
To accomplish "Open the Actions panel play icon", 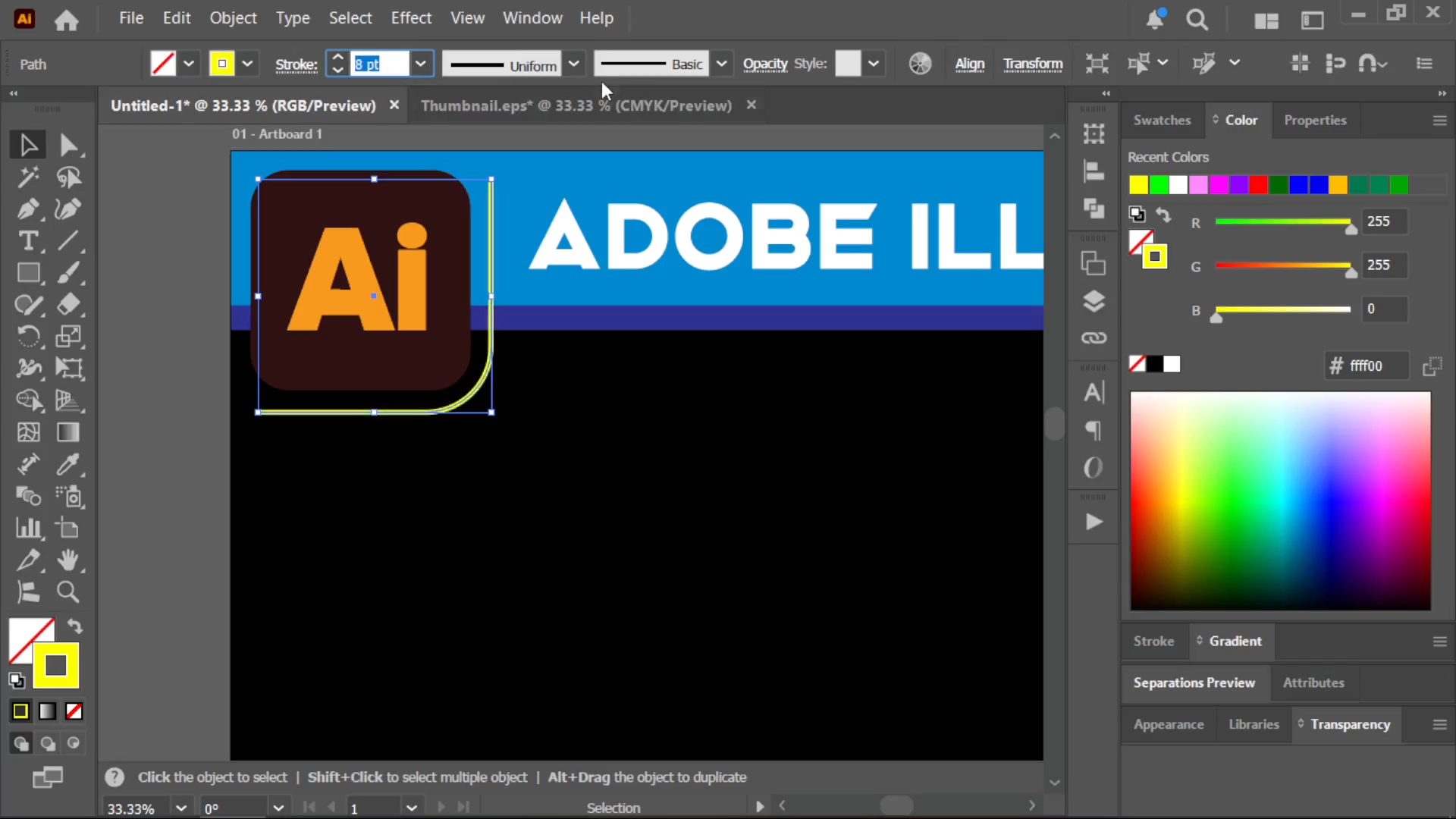I will 1094,522.
